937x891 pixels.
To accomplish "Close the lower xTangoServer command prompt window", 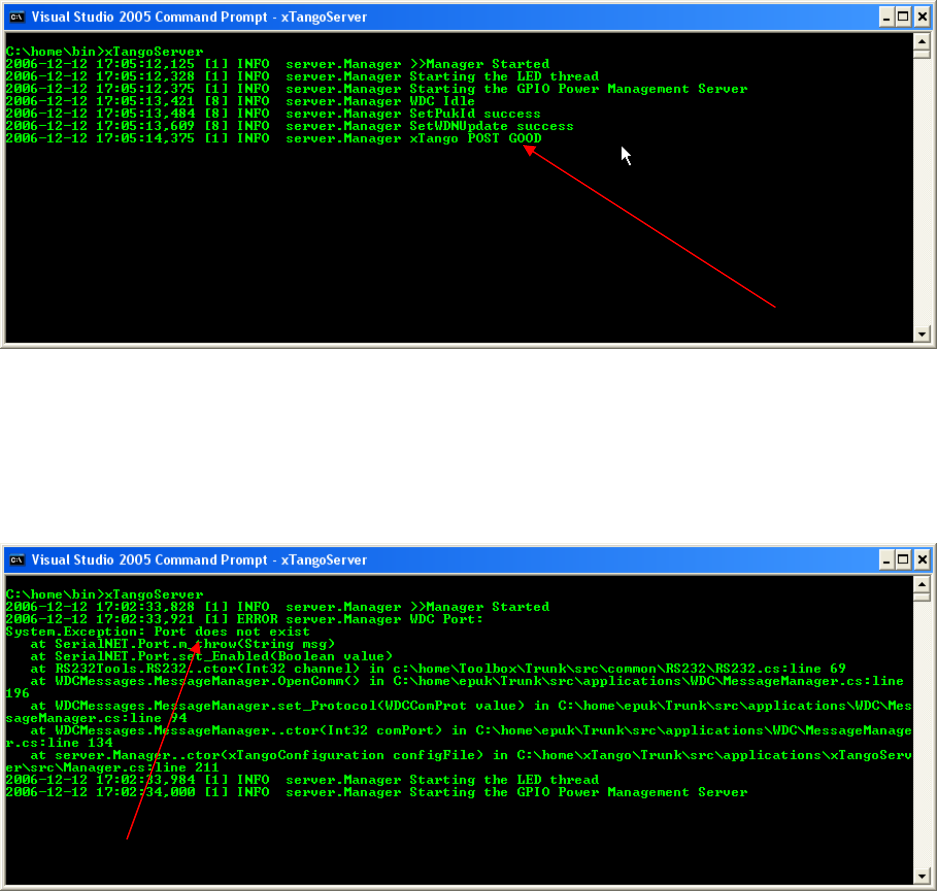I will click(923, 560).
